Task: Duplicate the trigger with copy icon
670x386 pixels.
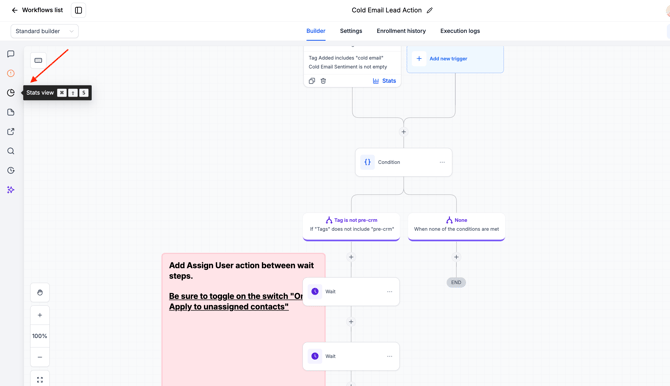Action: pyautogui.click(x=312, y=81)
